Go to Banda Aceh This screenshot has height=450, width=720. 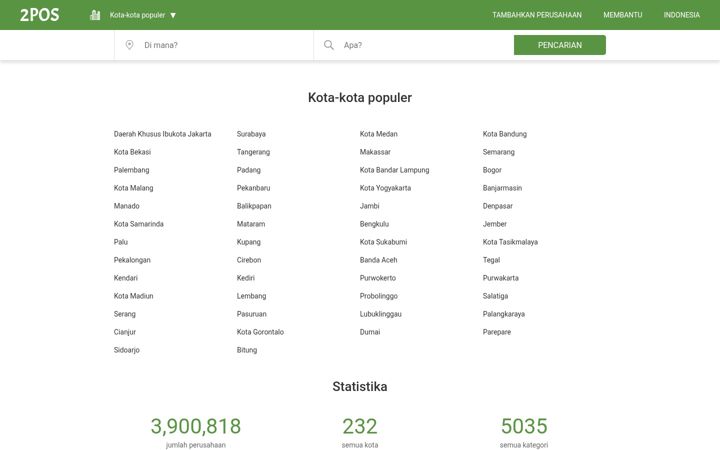378,259
